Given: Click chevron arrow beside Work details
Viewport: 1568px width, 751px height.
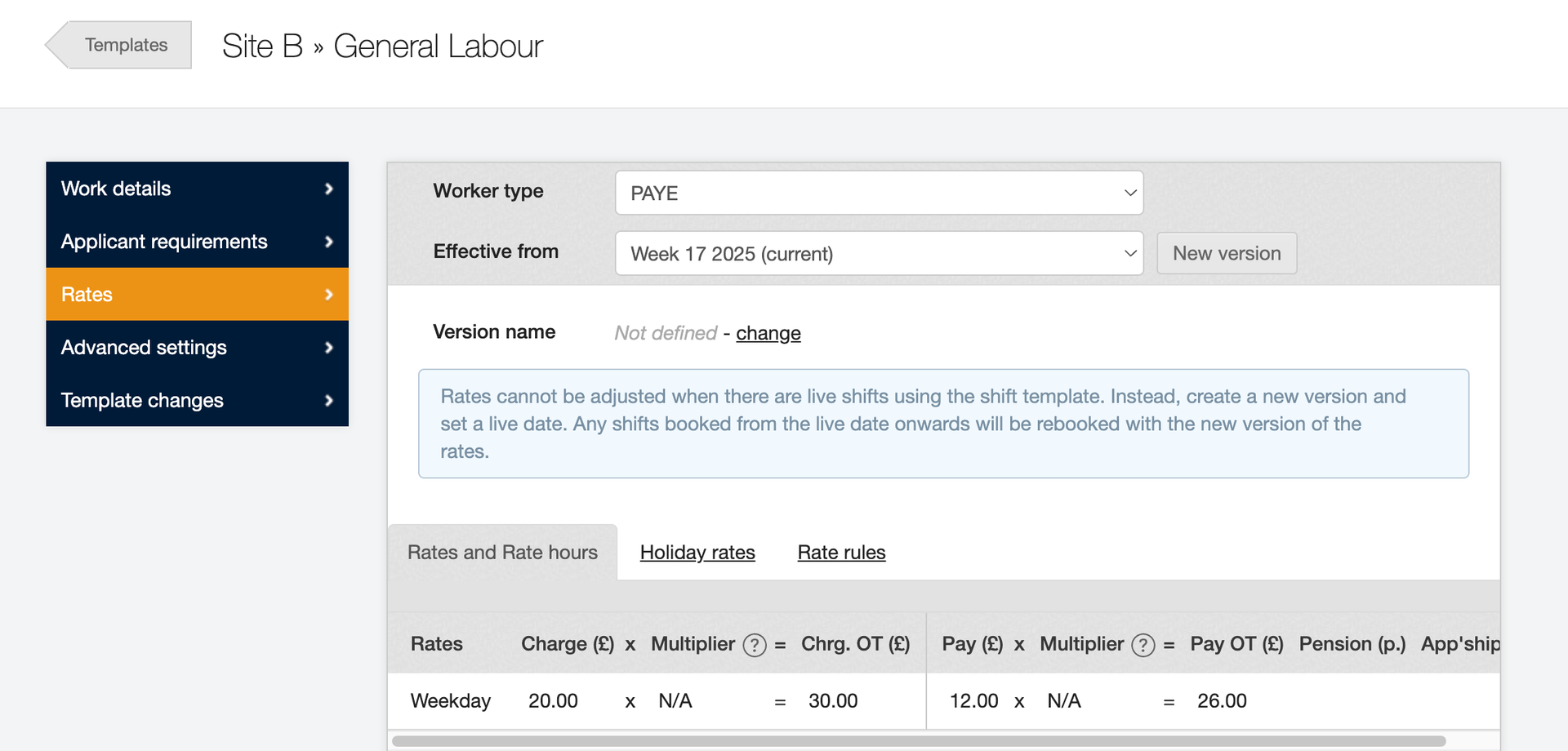Looking at the screenshot, I should click(328, 189).
